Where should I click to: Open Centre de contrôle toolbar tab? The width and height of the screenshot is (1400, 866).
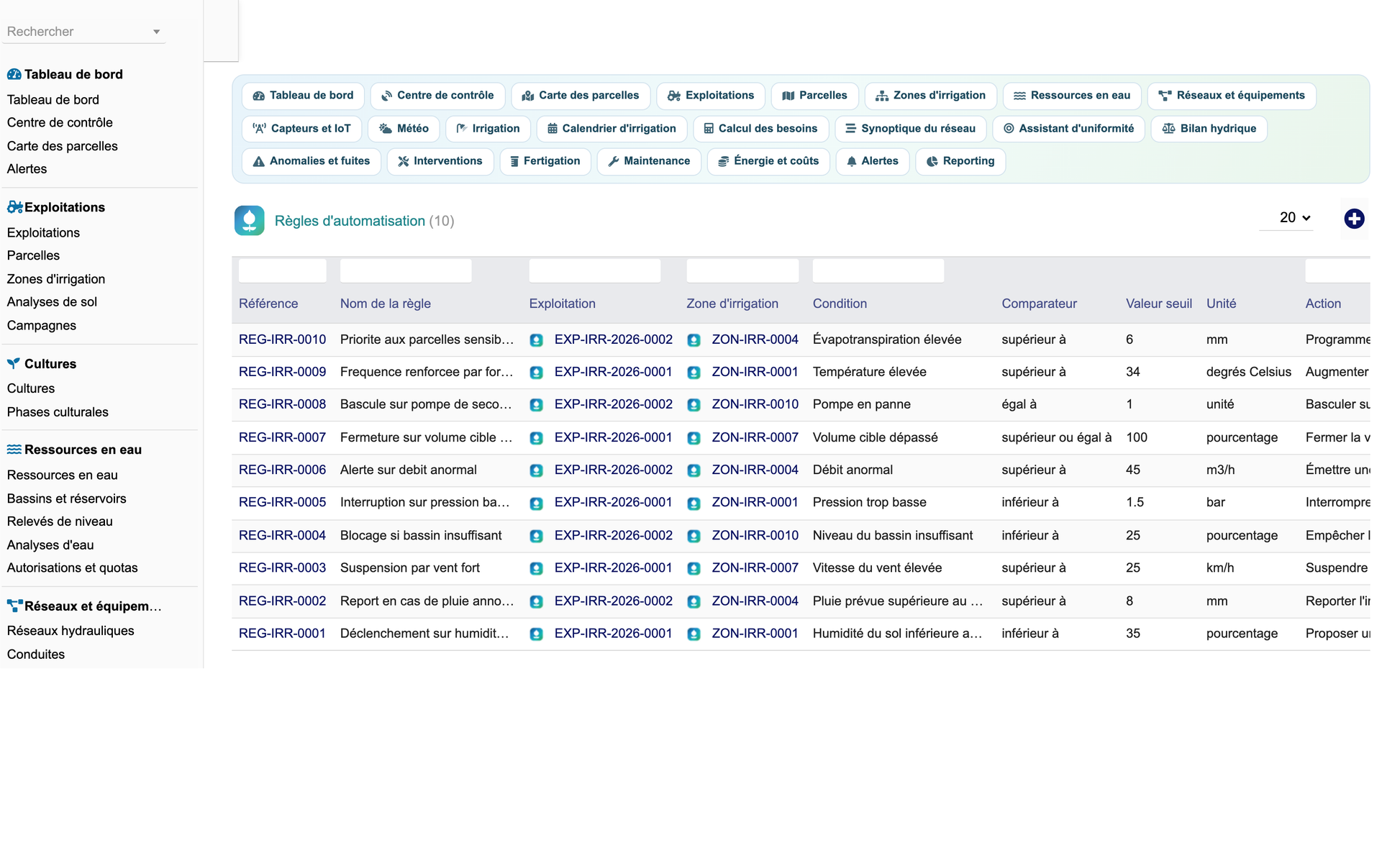pos(437,96)
